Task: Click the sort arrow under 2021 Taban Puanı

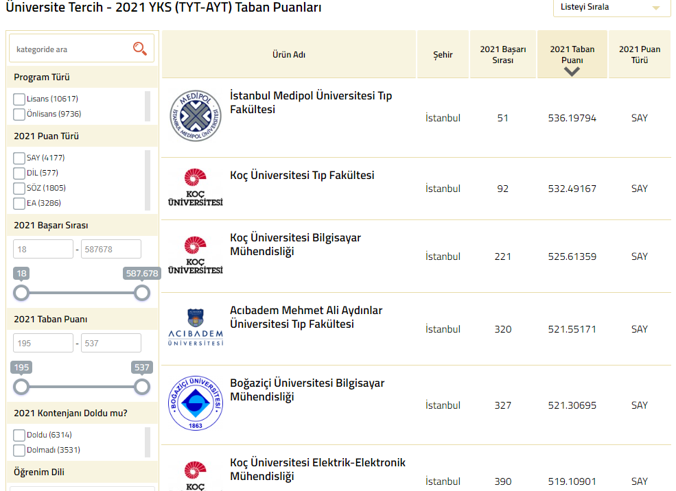Action: (572, 72)
